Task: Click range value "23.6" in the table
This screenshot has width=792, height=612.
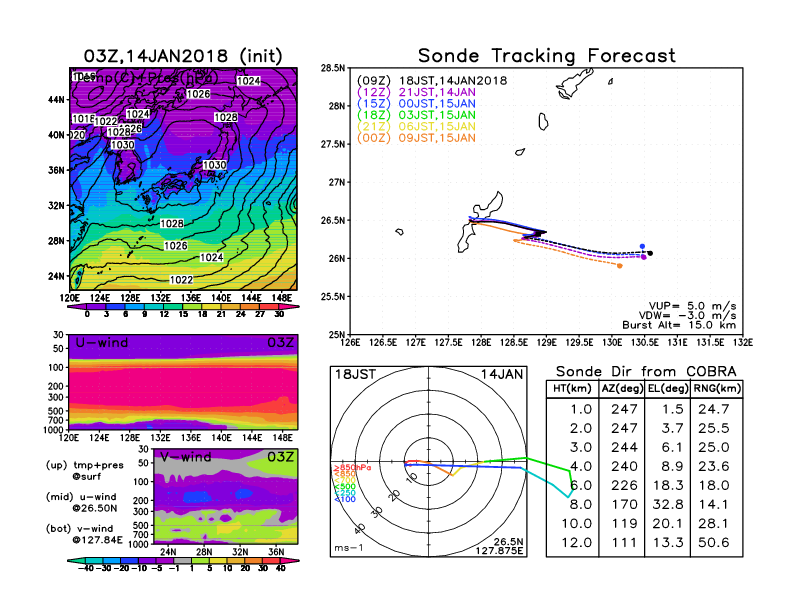Action: pyautogui.click(x=714, y=466)
